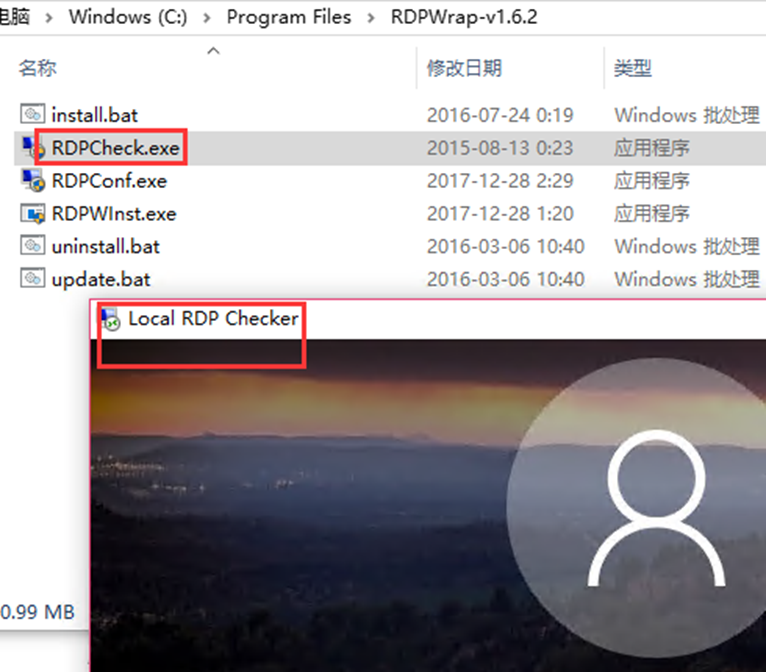Click the 0.99 MB status bar text
The image size is (766, 672).
pos(38,612)
